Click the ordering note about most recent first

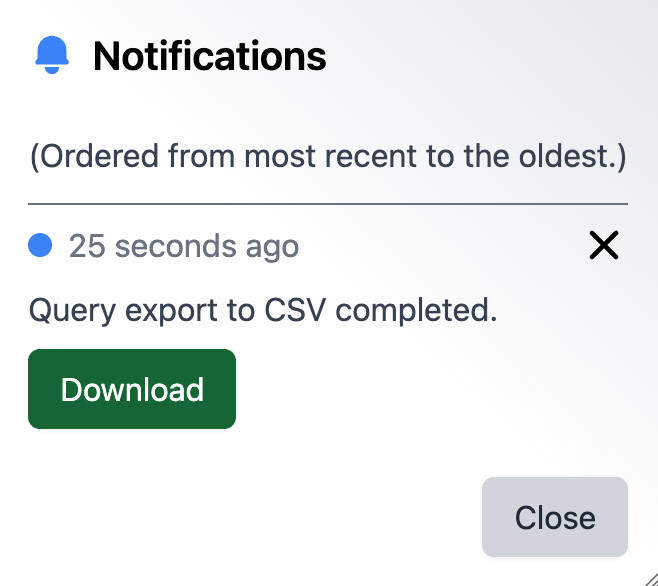click(x=328, y=158)
